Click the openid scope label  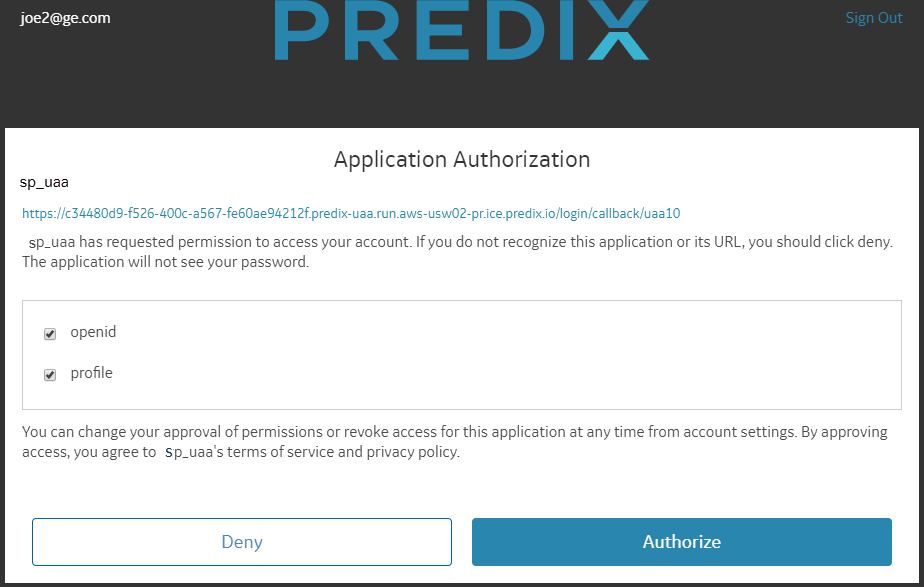[x=93, y=332]
